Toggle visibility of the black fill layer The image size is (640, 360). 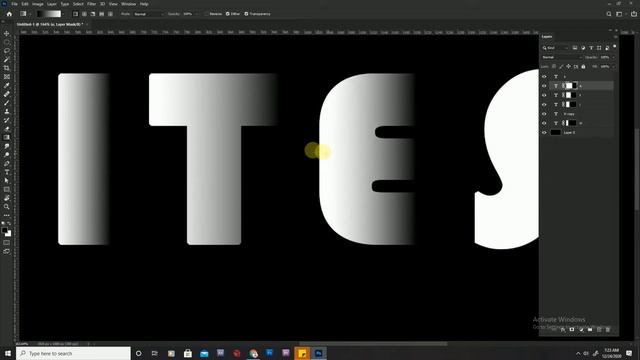(544, 133)
